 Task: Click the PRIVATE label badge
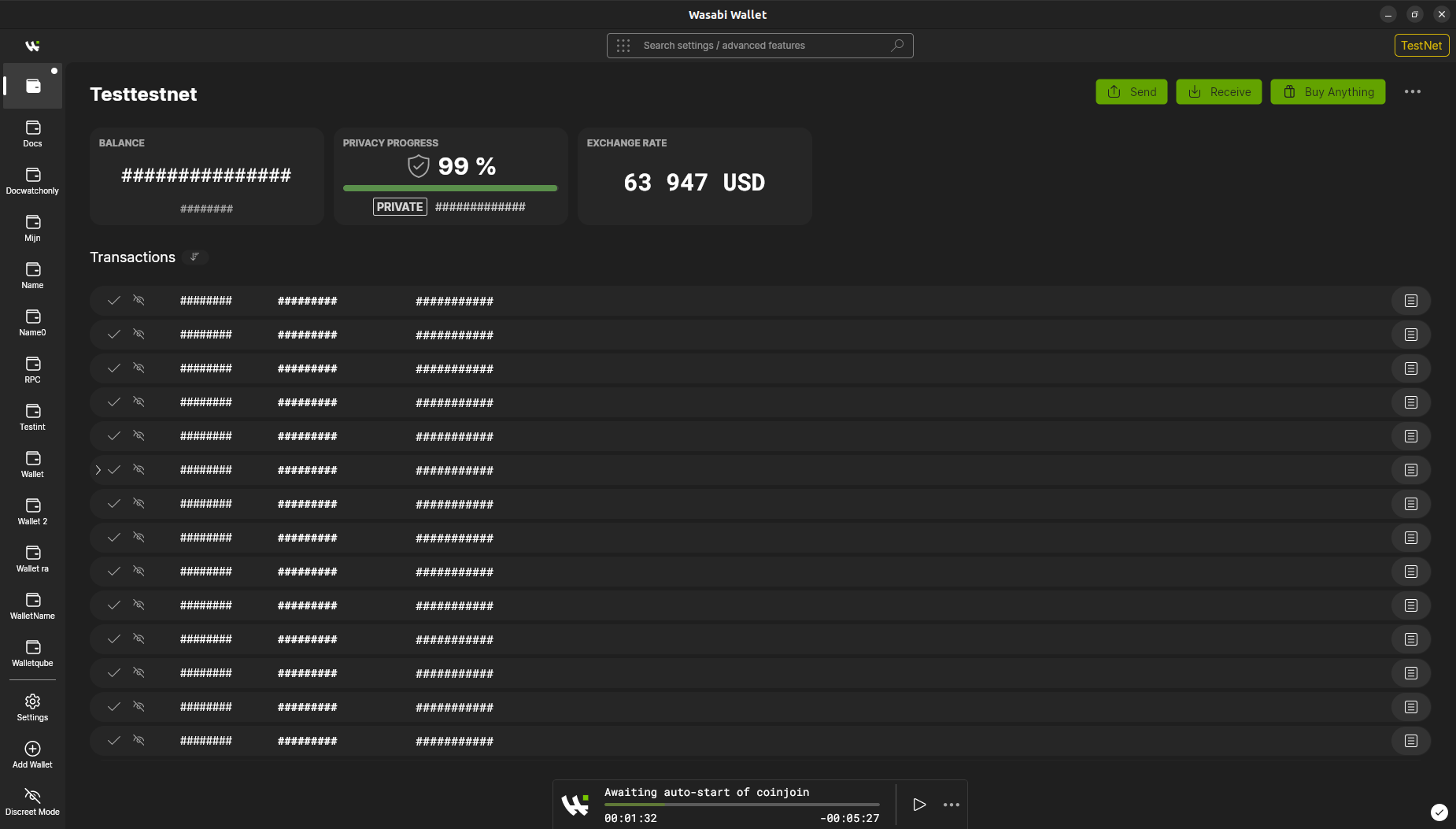[400, 207]
